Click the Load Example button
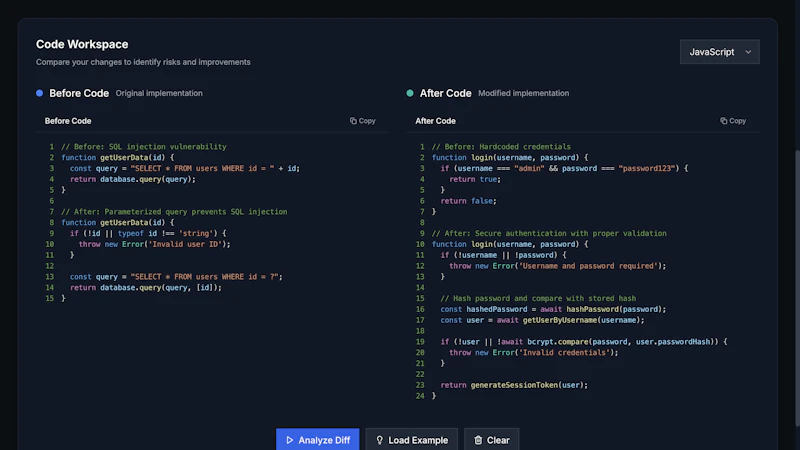This screenshot has height=450, width=800. [x=412, y=440]
